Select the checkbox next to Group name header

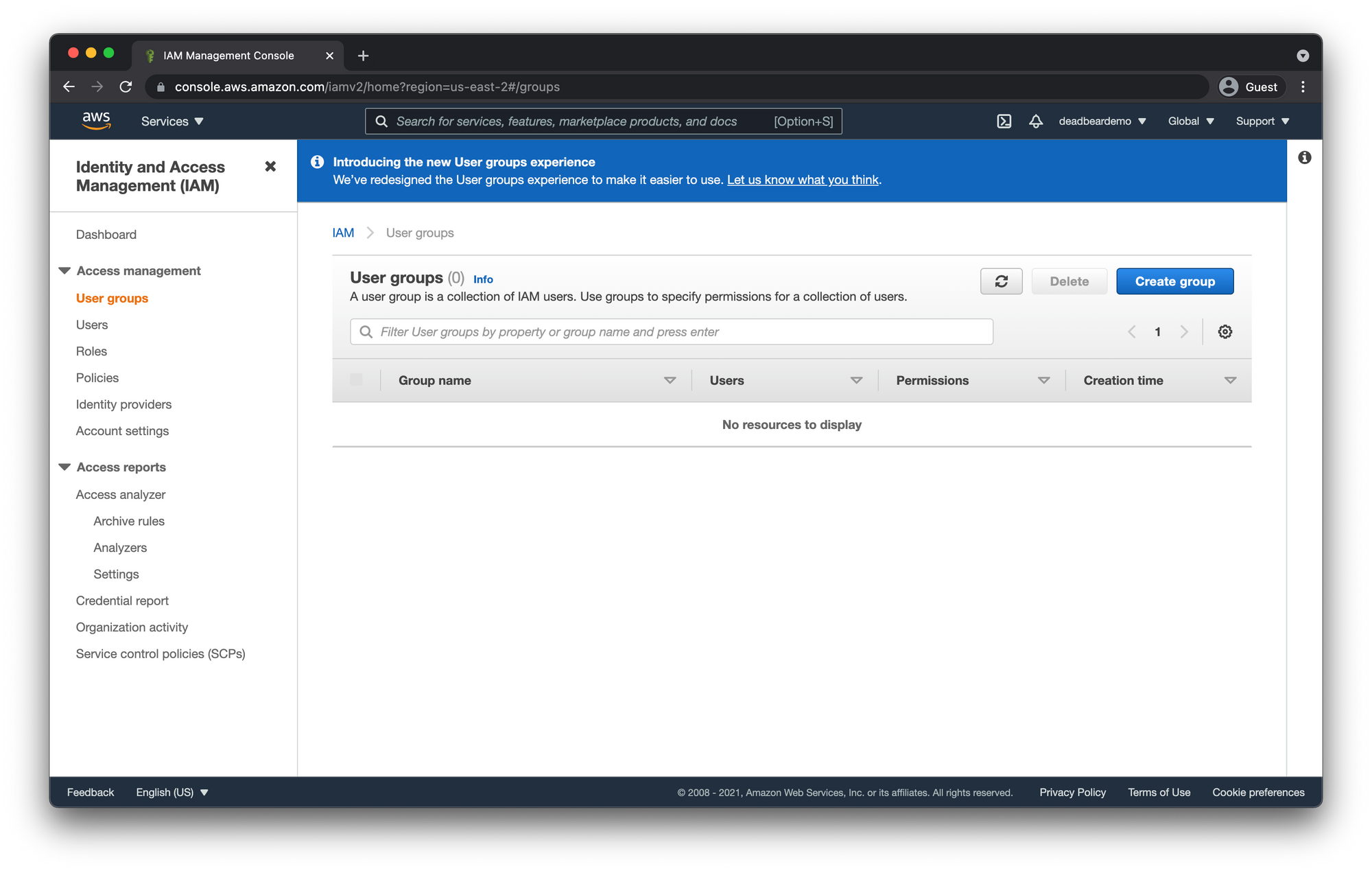pos(357,379)
